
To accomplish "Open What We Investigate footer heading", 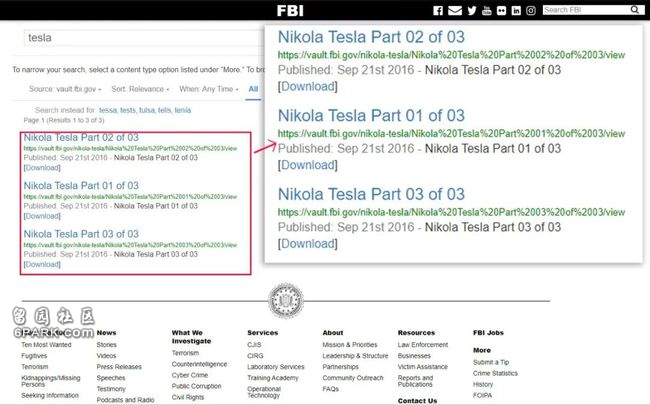I will 192,337.
